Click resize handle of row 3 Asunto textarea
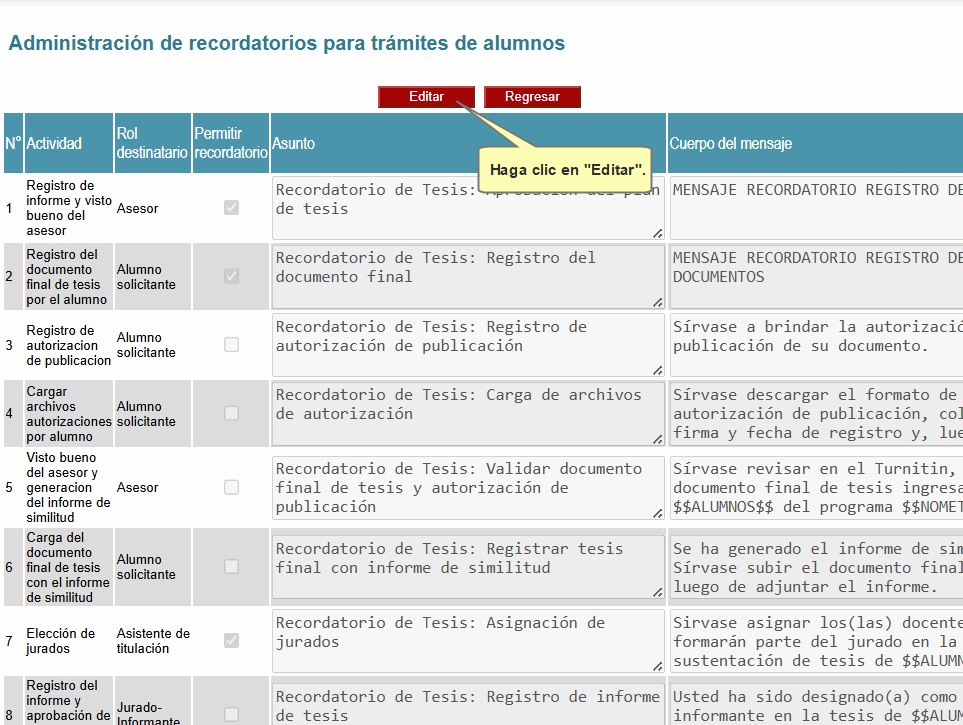 pyautogui.click(x=657, y=370)
